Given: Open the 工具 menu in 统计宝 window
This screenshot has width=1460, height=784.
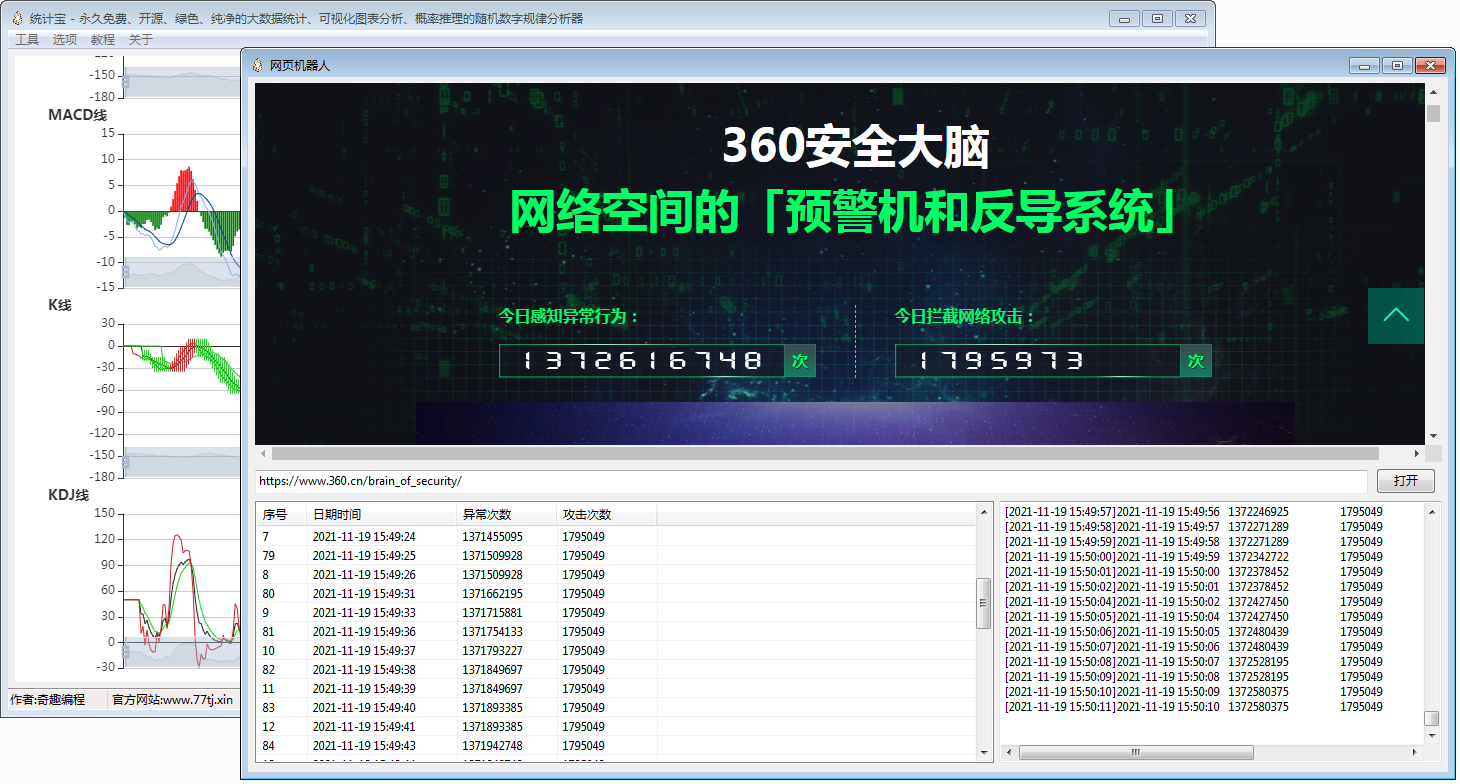Looking at the screenshot, I should point(27,39).
